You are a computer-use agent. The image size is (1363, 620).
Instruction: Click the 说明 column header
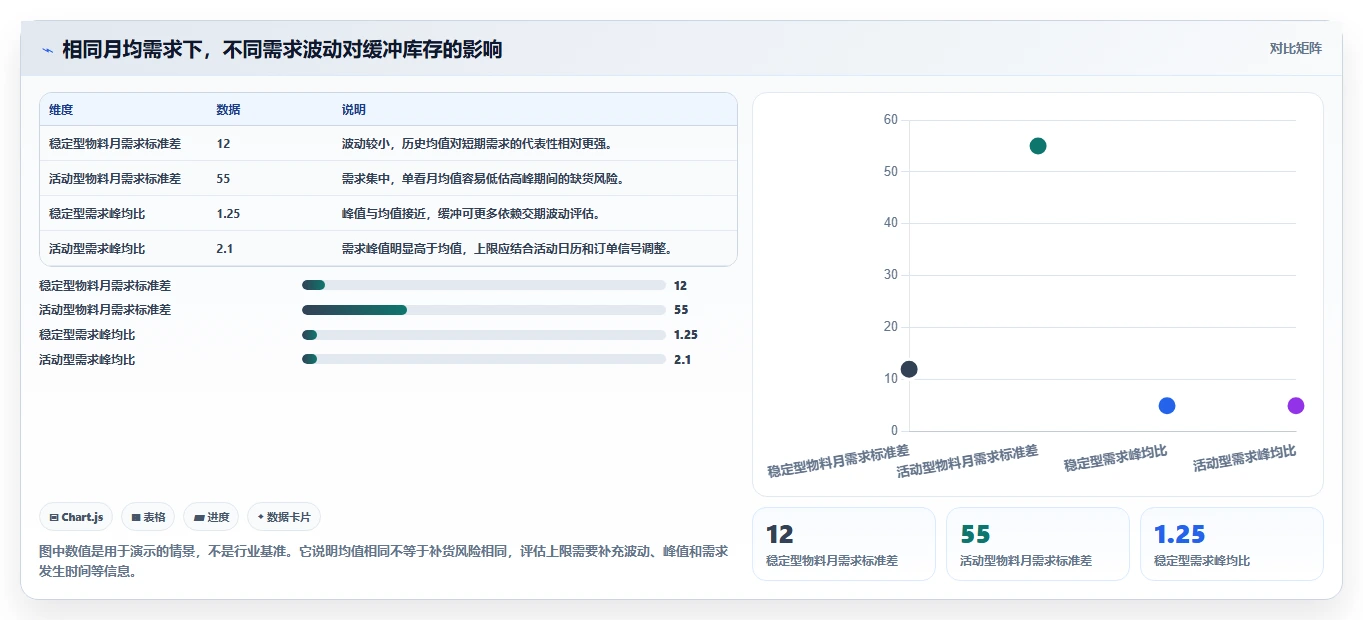pyautogui.click(x=354, y=110)
